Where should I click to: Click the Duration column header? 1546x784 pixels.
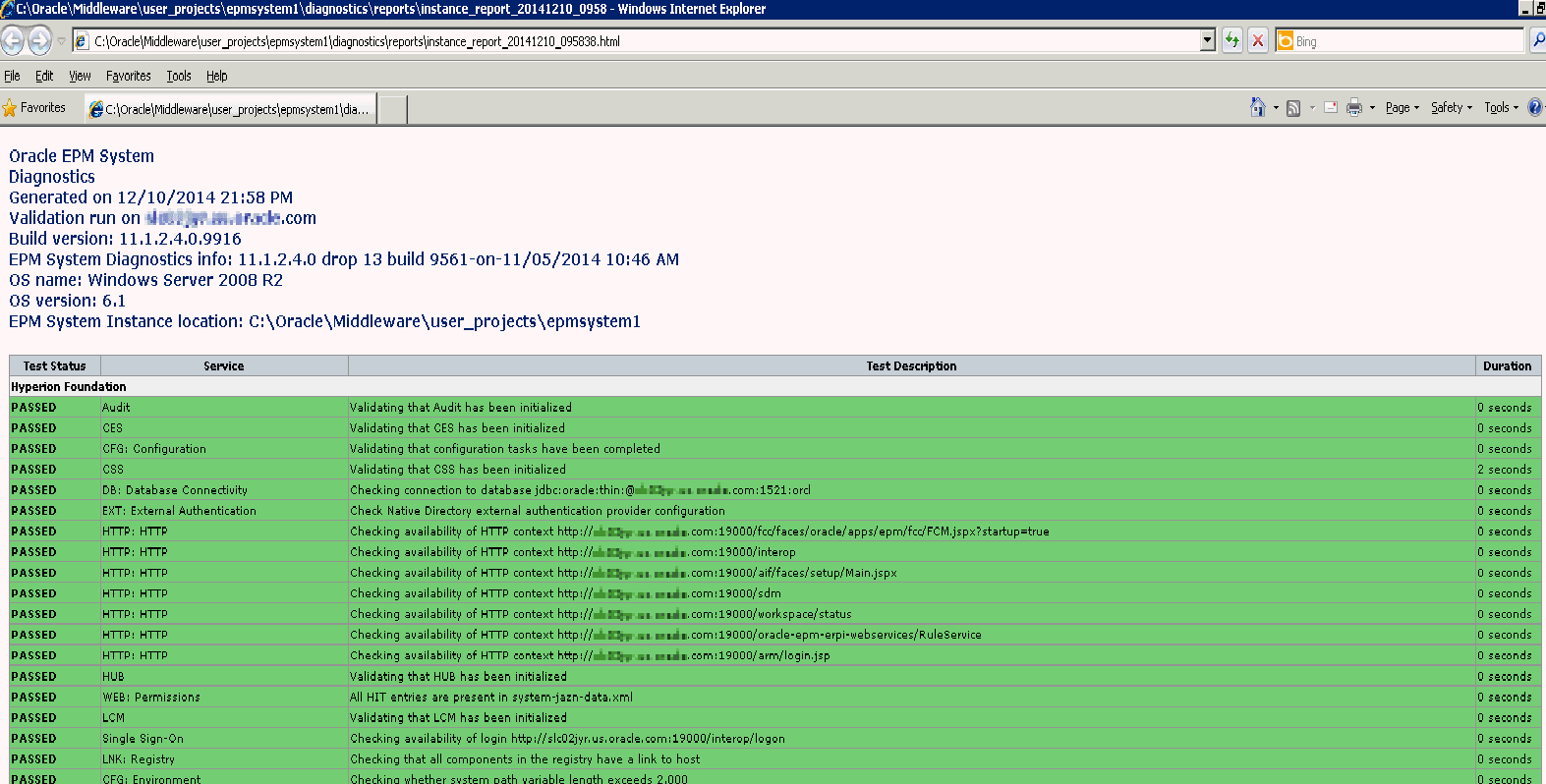tap(1508, 365)
